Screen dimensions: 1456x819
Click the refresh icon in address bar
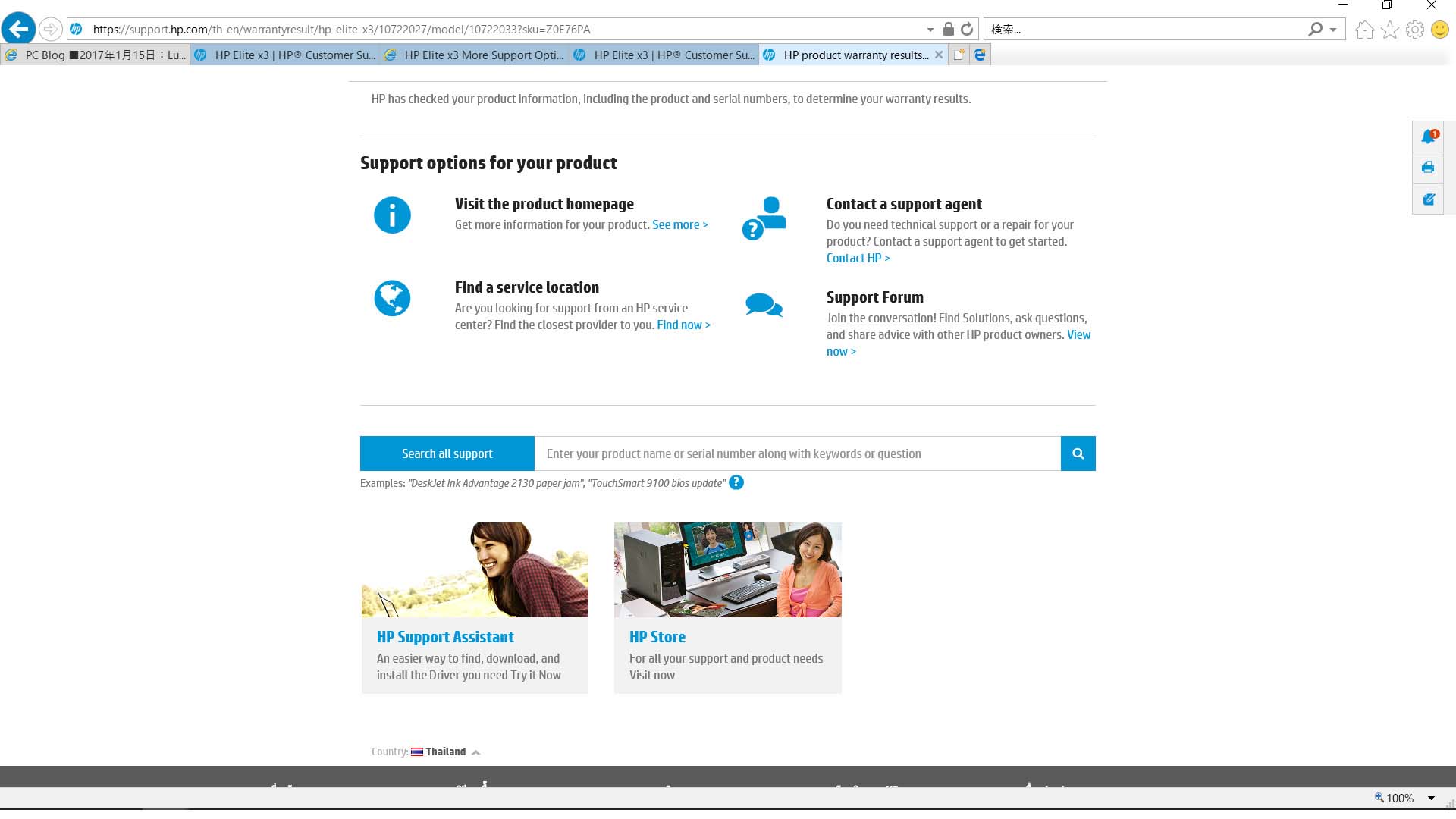[967, 29]
